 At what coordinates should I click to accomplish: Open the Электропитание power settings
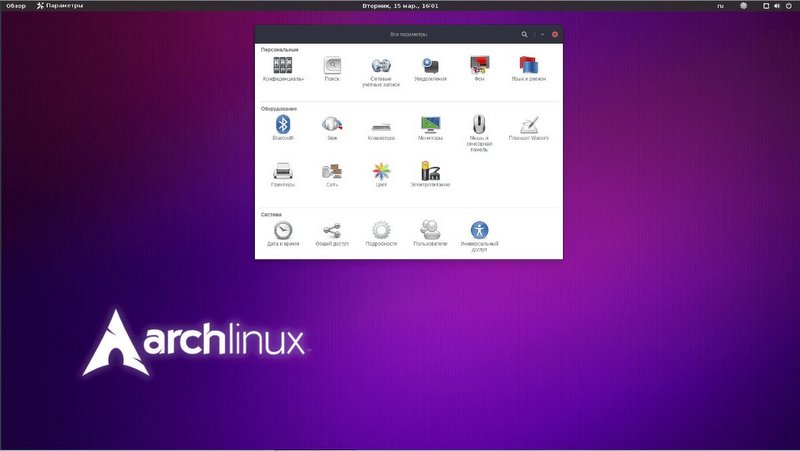click(430, 174)
